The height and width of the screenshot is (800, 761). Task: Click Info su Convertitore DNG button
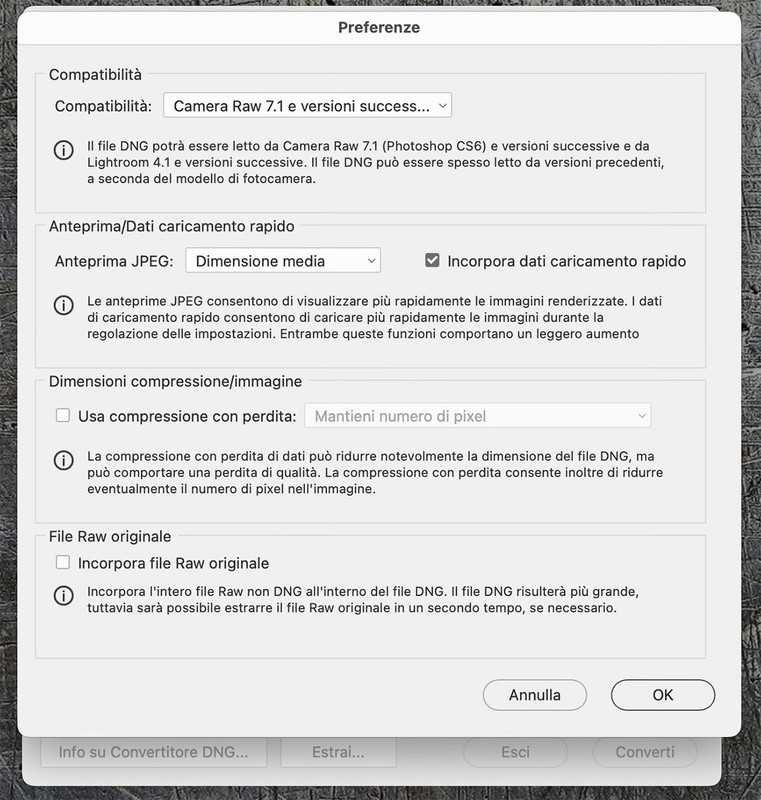click(x=154, y=752)
